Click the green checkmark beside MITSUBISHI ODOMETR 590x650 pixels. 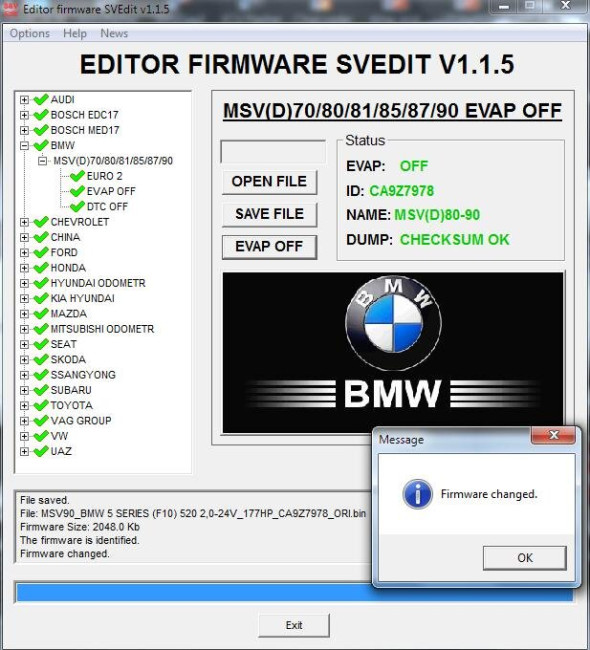tap(41, 329)
